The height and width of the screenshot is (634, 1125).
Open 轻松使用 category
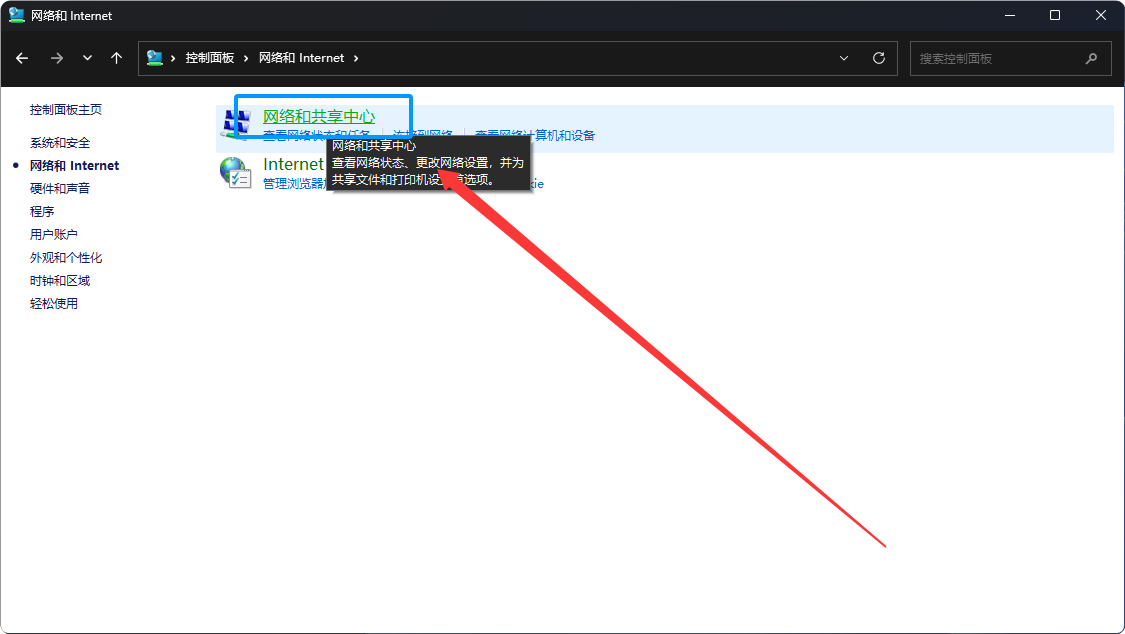(x=54, y=303)
